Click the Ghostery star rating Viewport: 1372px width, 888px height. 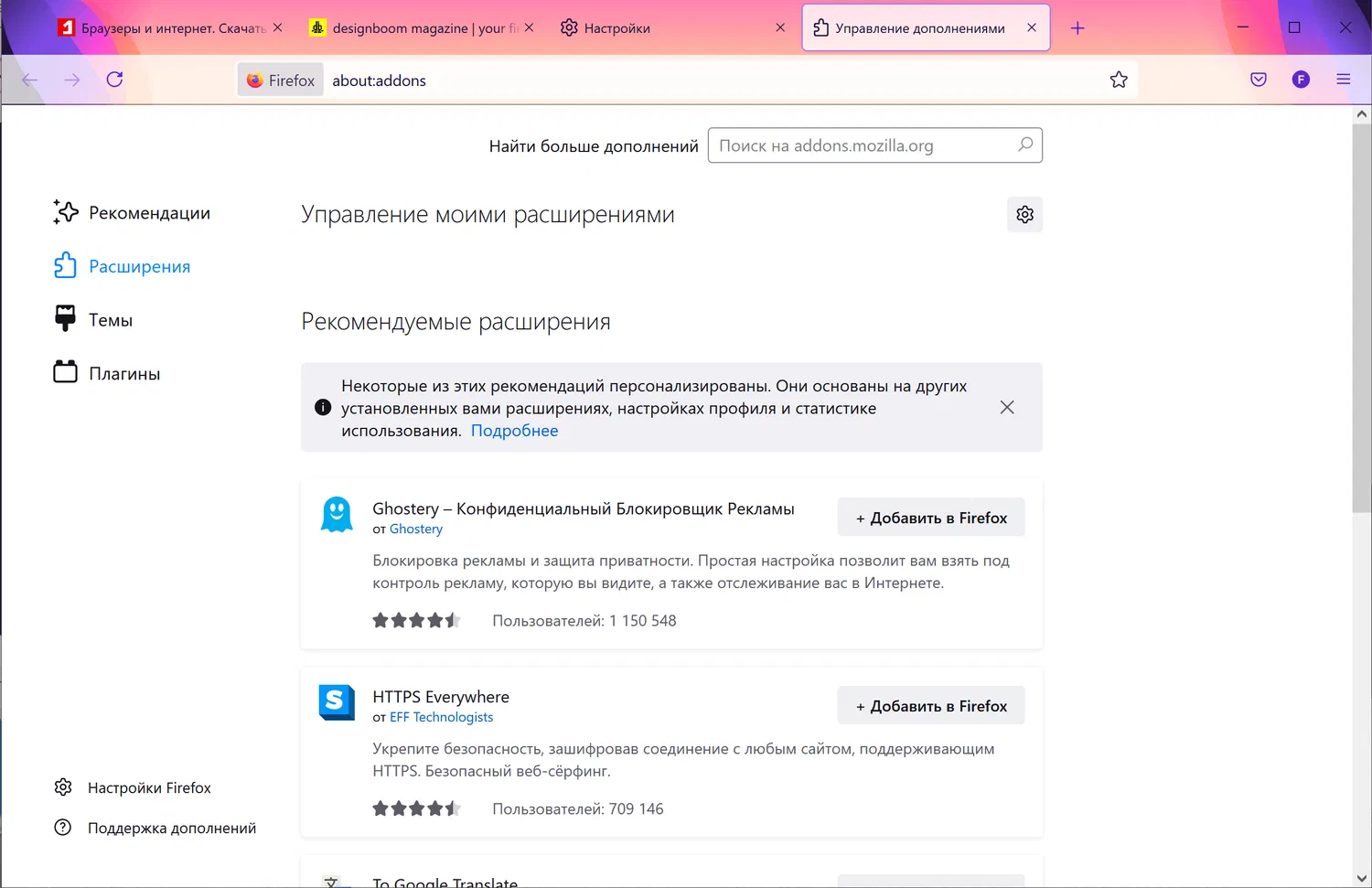(x=416, y=620)
